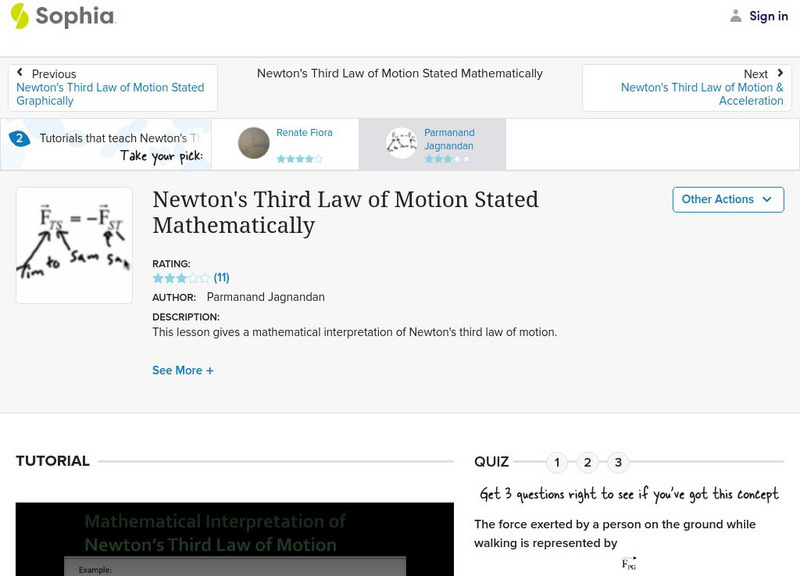Select quiz step 1

pos(558,462)
